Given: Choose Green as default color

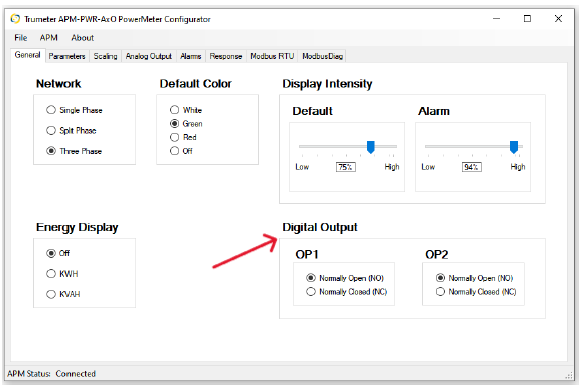Looking at the screenshot, I should 186,124.
